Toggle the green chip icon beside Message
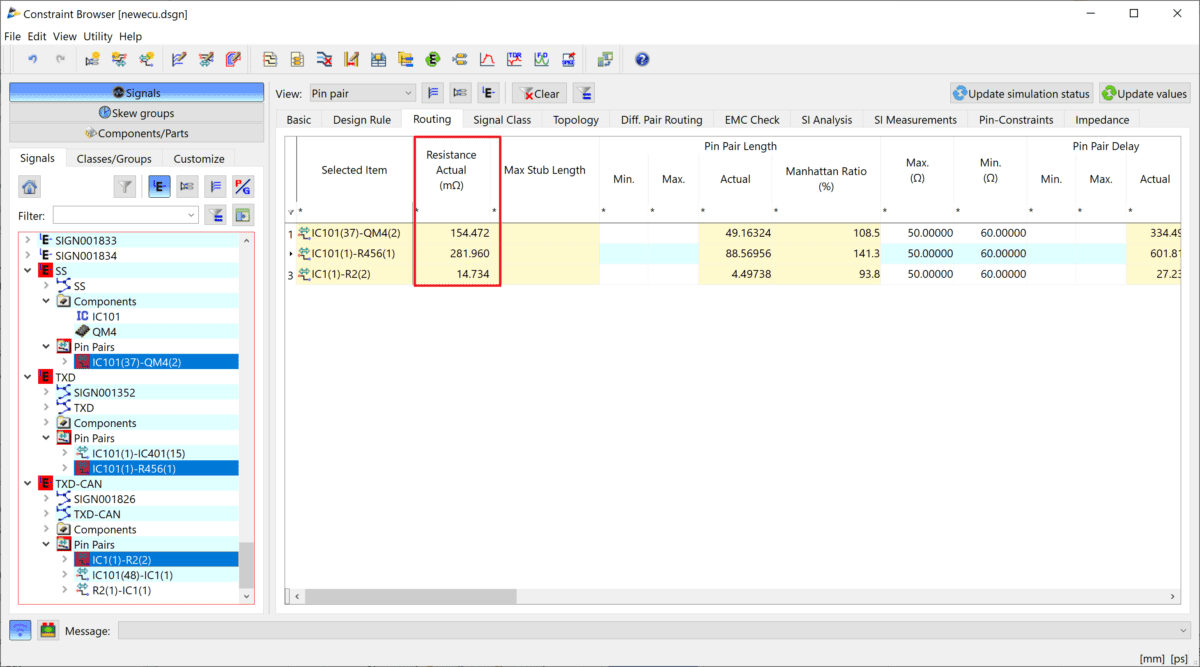Image resolution: width=1200 pixels, height=667 pixels. click(x=47, y=630)
